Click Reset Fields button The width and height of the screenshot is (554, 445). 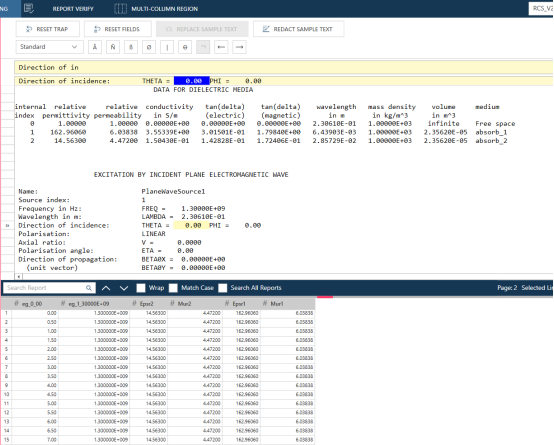(118, 29)
